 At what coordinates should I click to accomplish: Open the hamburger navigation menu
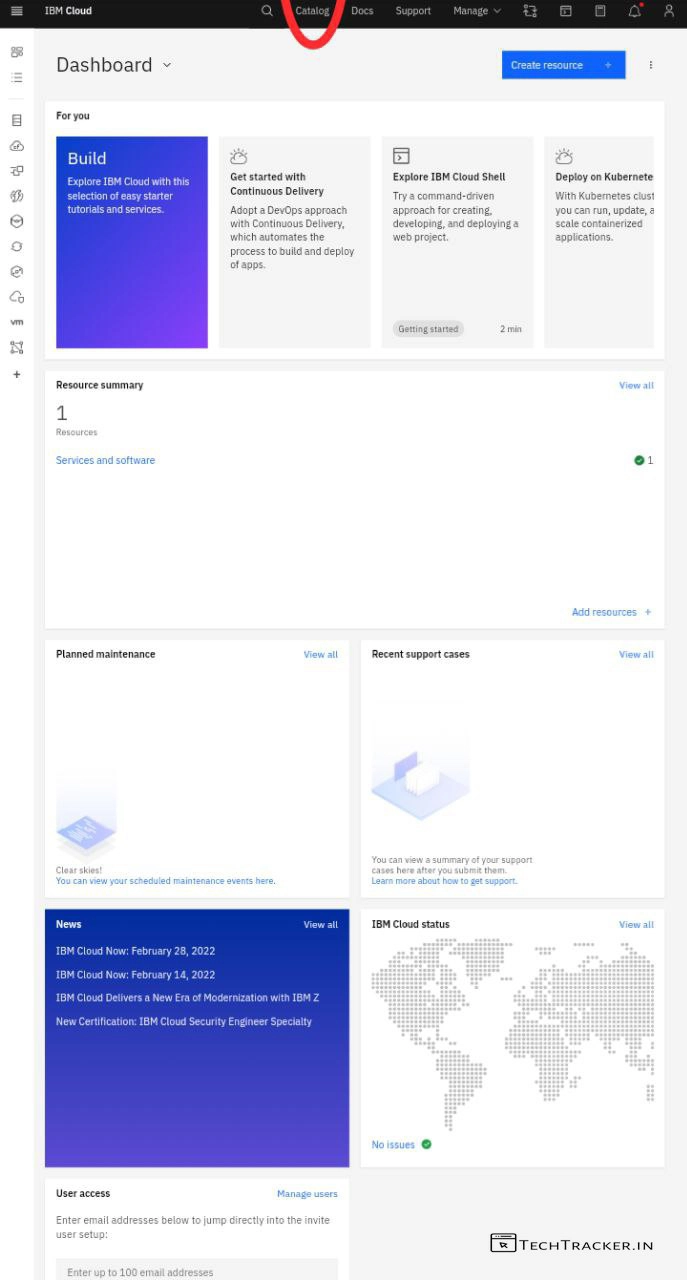(x=16, y=11)
